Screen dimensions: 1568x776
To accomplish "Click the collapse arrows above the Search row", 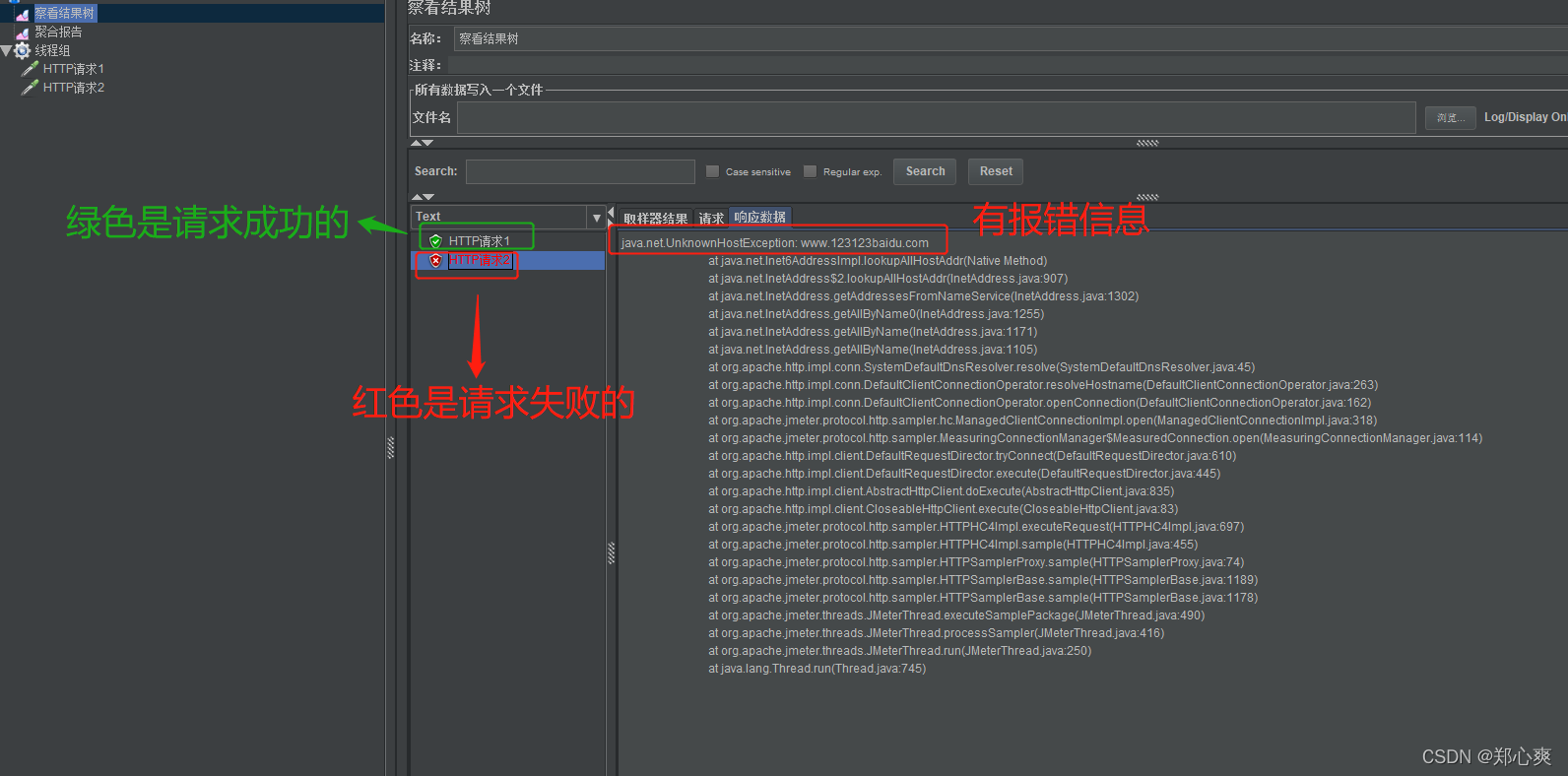I will [422, 143].
